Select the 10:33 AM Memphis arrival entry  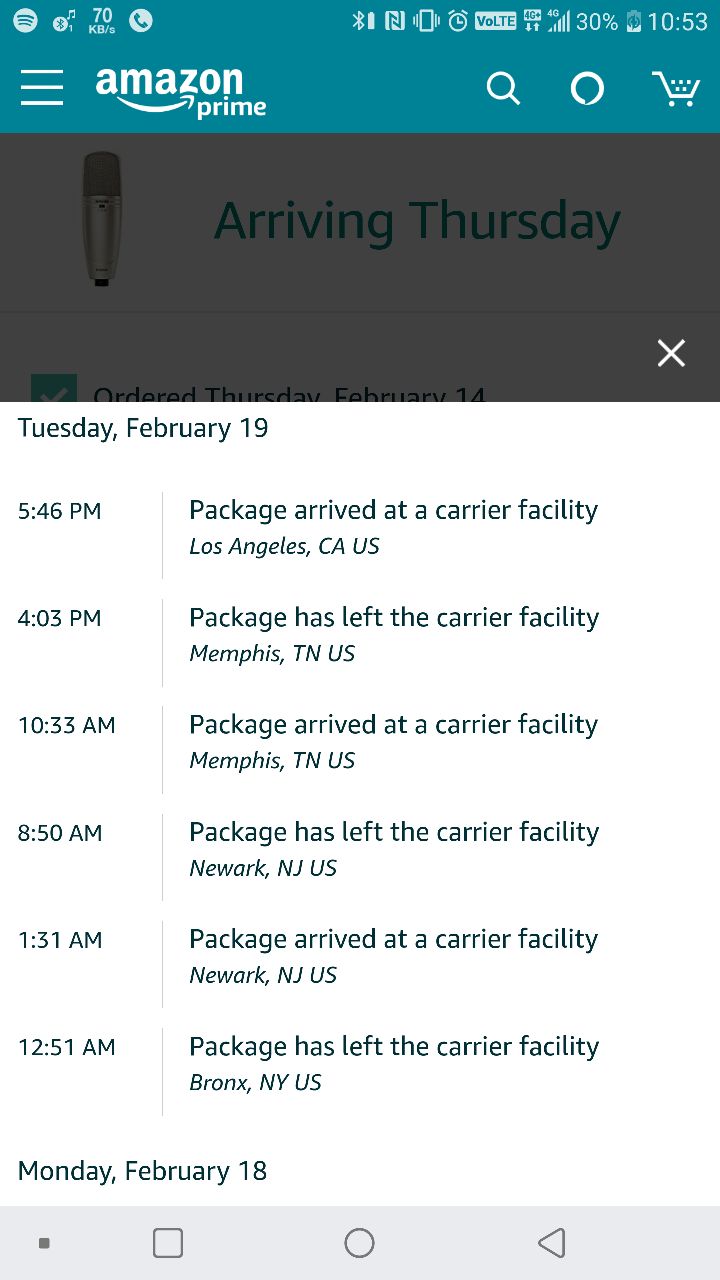click(x=394, y=741)
